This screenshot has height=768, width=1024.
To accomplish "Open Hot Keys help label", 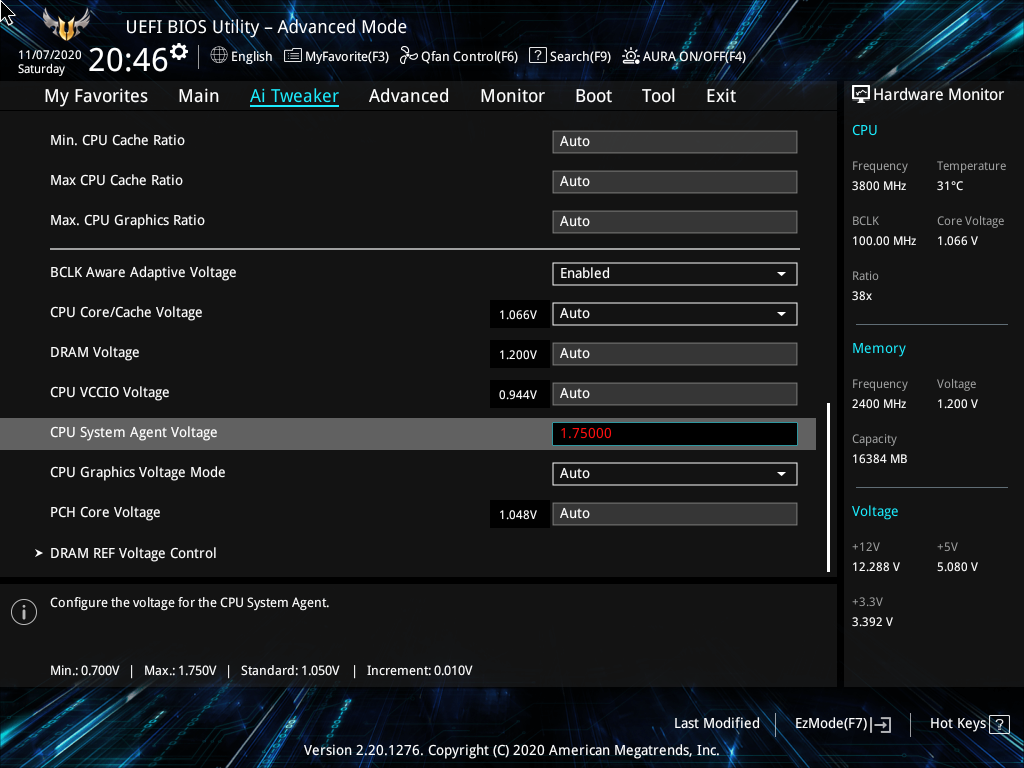I will (957, 724).
